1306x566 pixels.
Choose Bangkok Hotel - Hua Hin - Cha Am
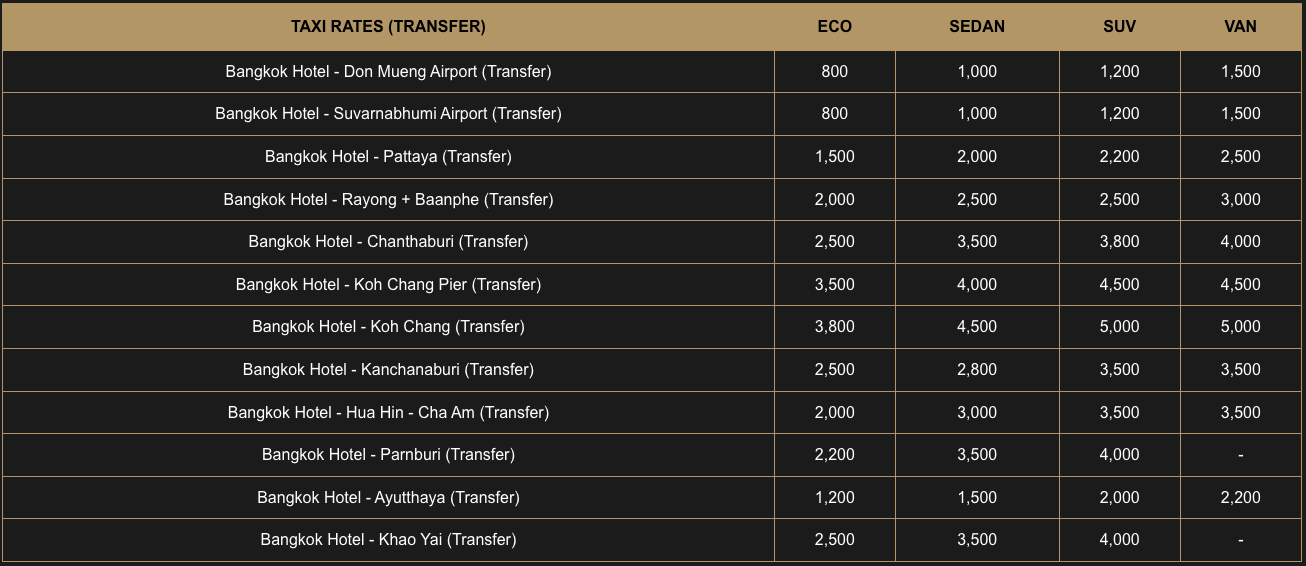[388, 413]
